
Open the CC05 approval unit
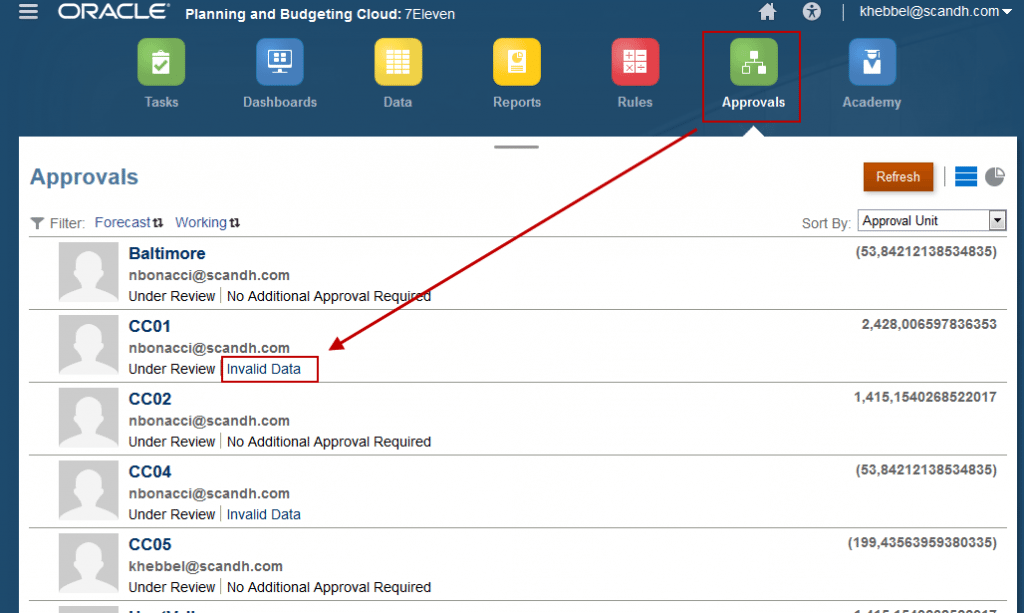pyautogui.click(x=150, y=544)
